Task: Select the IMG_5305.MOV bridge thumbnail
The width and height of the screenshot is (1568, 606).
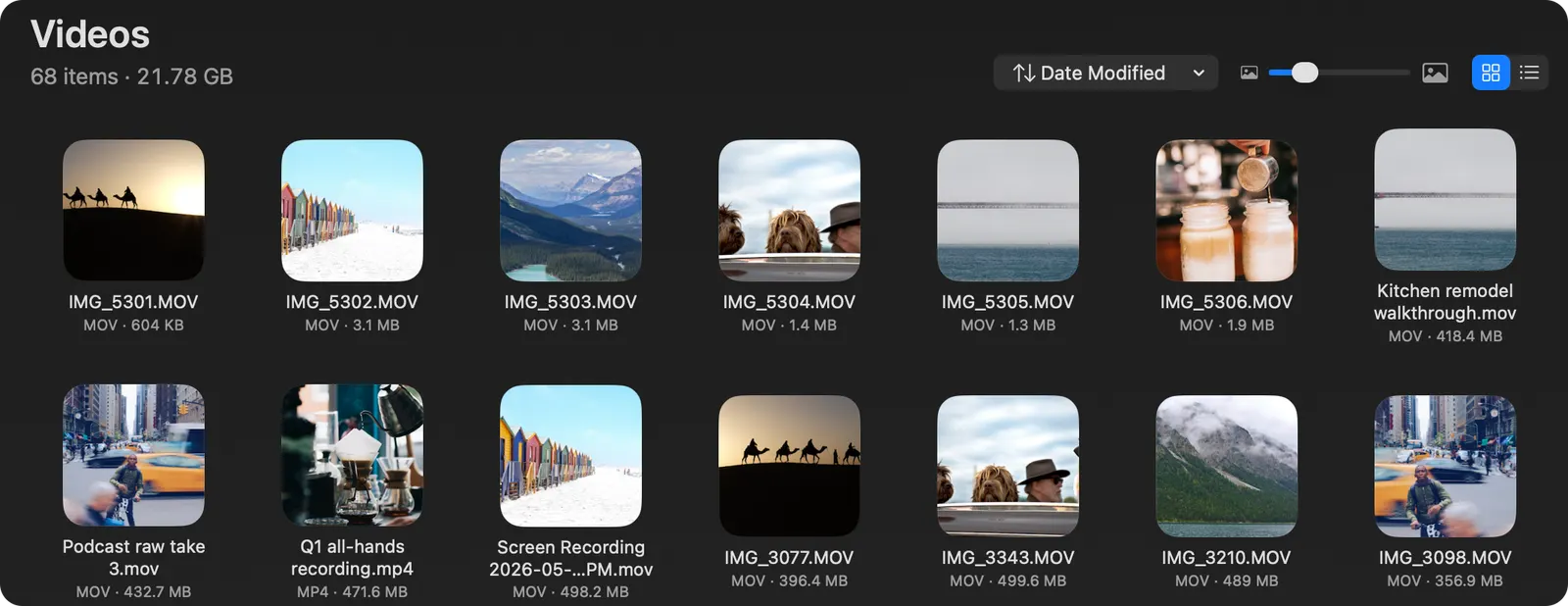Action: click(1007, 210)
